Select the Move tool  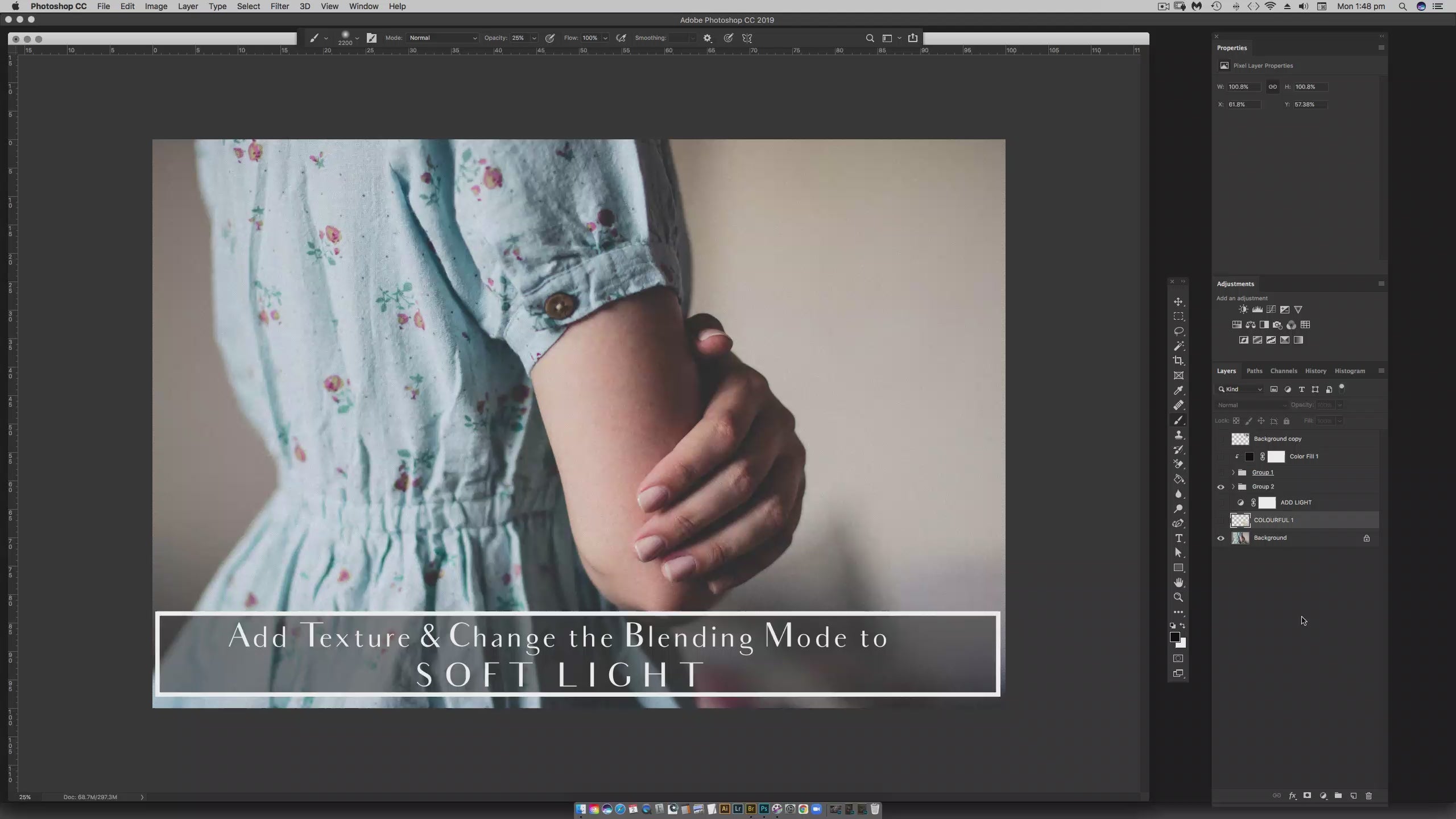(1178, 302)
